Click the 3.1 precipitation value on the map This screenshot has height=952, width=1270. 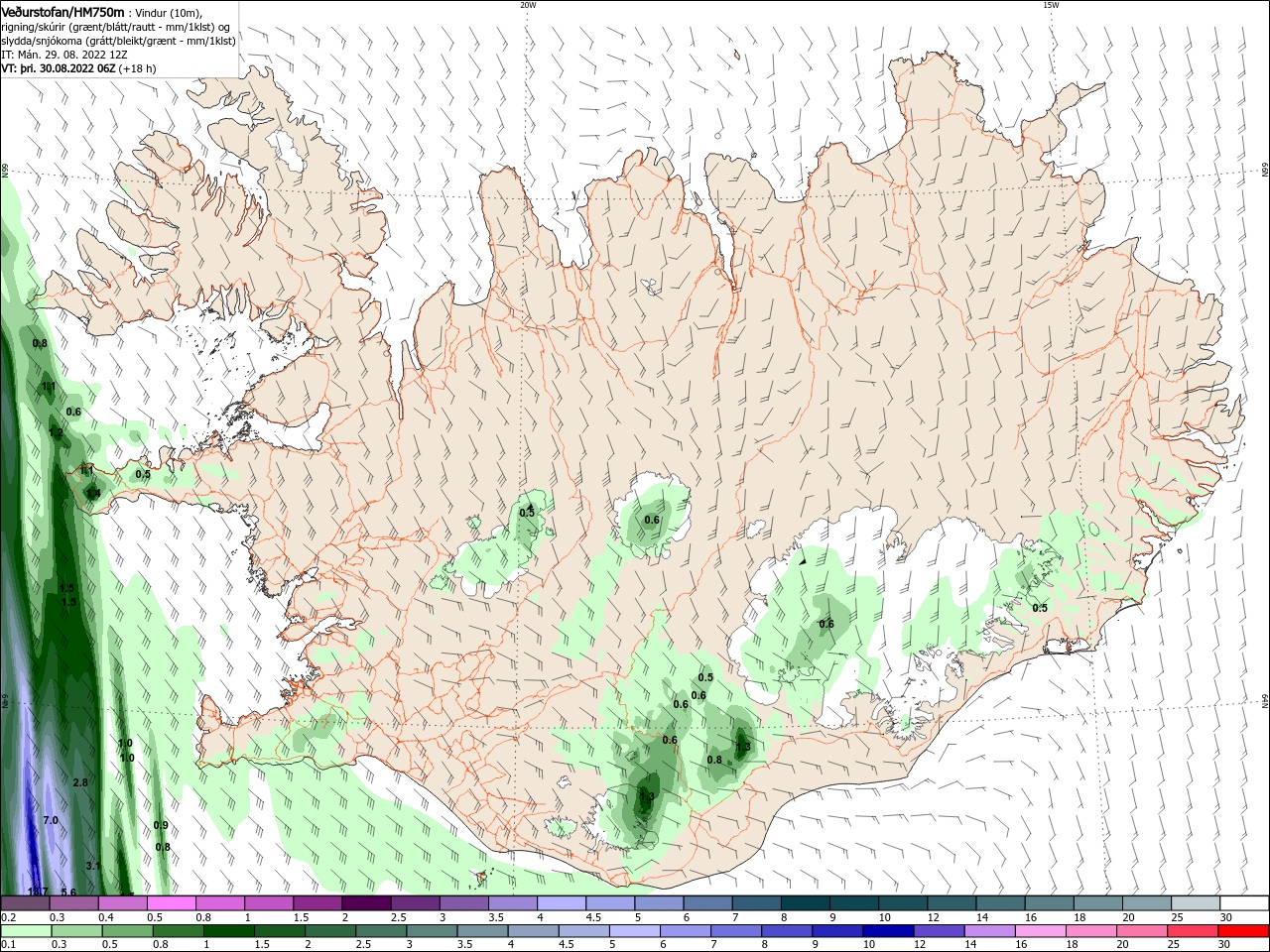93,867
